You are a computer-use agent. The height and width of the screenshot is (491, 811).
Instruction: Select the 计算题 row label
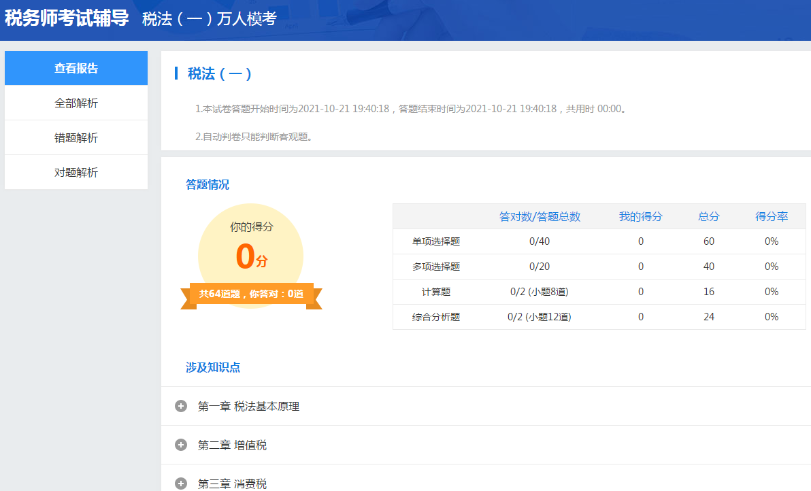pos(436,291)
